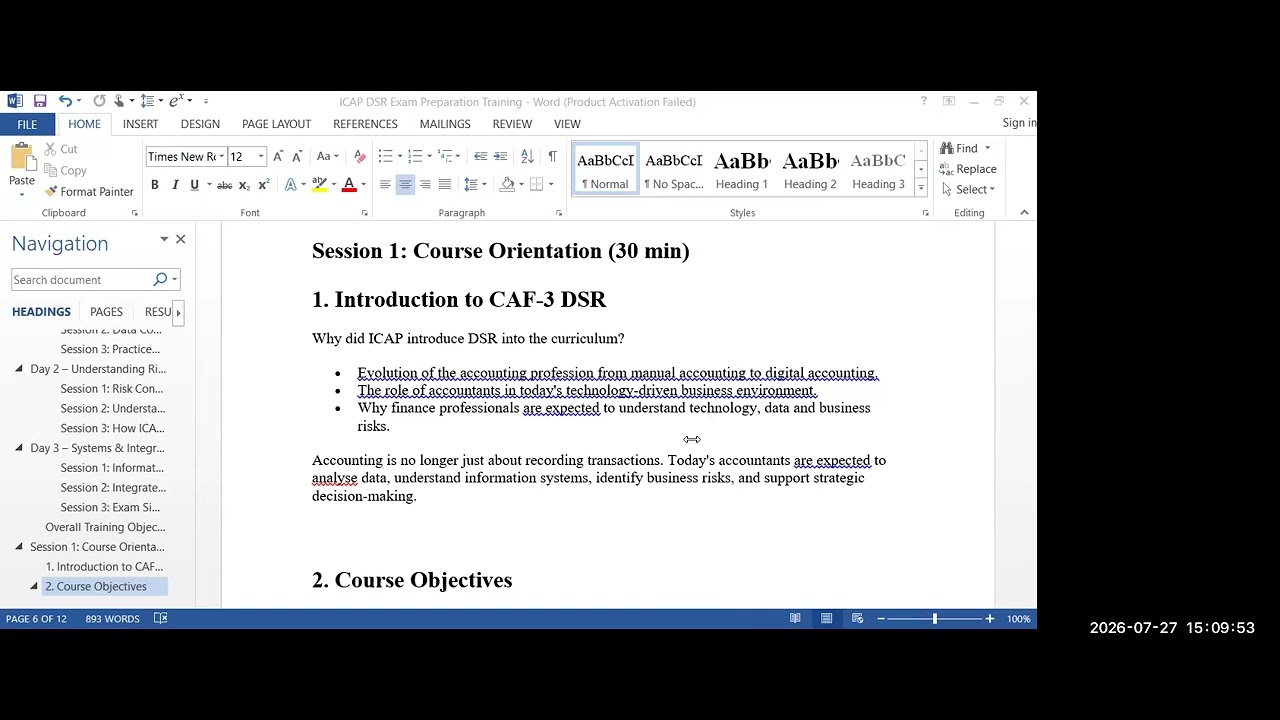Click the Redo/Repeat arrow in quick access toolbar
The height and width of the screenshot is (720, 1280).
(99, 101)
